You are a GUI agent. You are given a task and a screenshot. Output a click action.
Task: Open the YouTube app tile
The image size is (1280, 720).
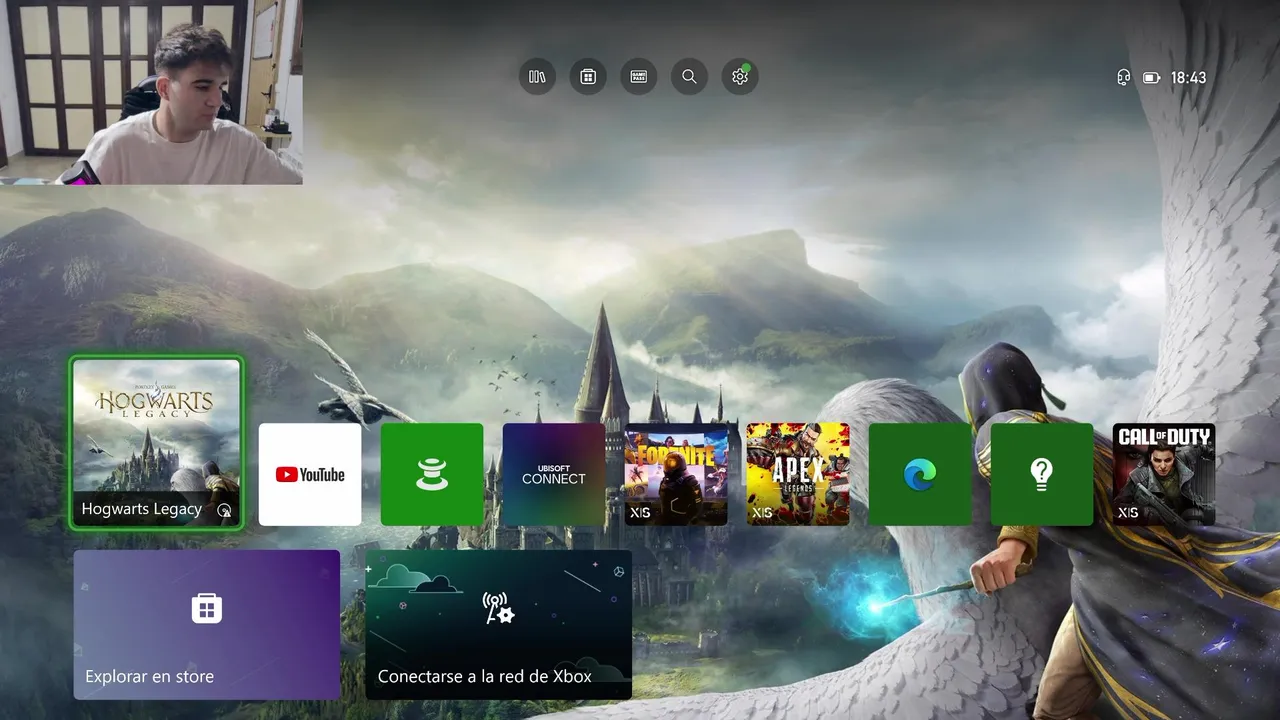pos(310,474)
